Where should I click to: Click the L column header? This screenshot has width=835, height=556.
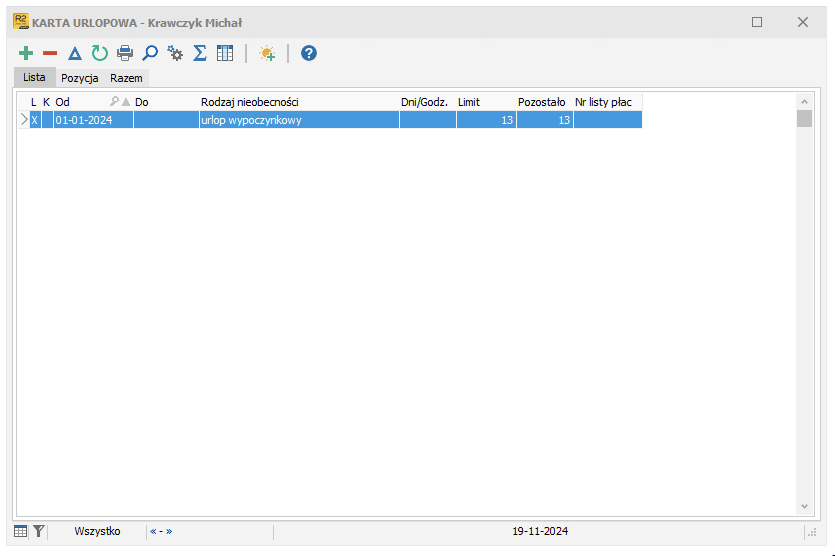point(34,102)
